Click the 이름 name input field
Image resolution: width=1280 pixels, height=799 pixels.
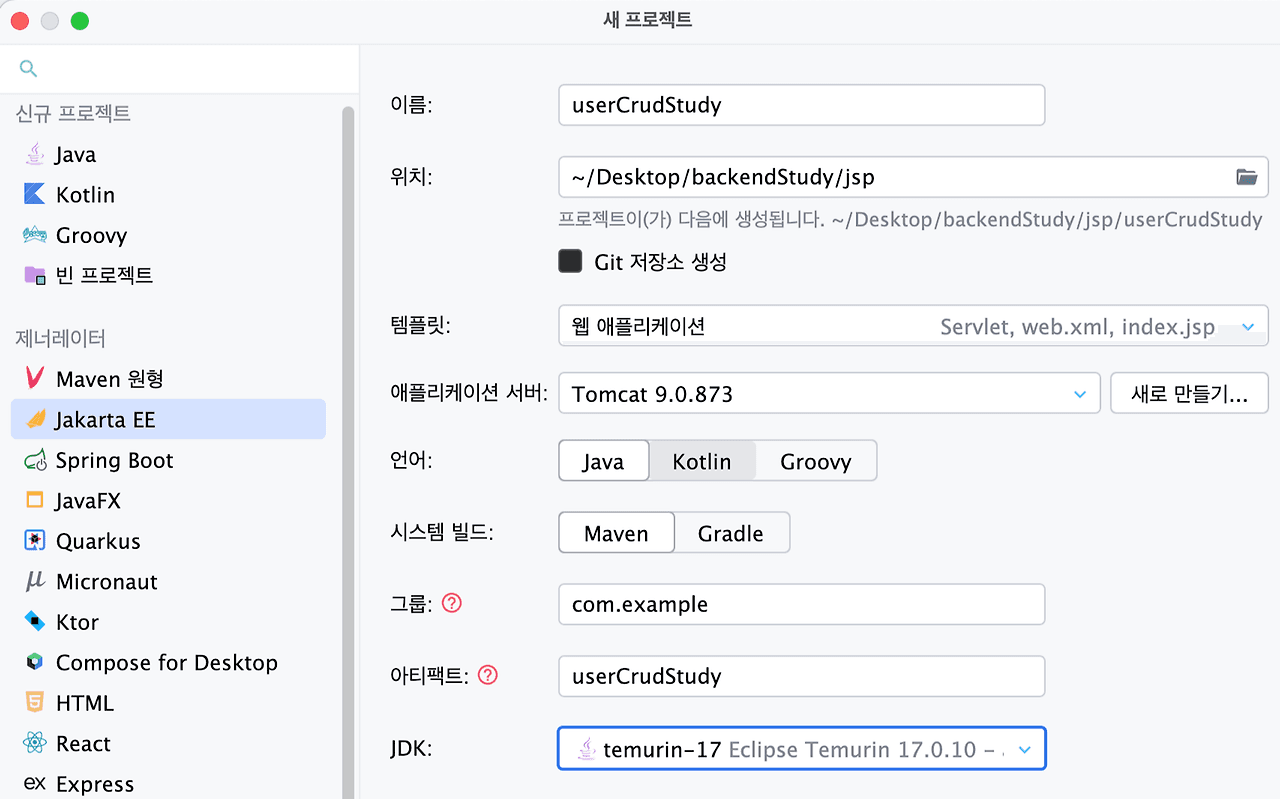801,105
